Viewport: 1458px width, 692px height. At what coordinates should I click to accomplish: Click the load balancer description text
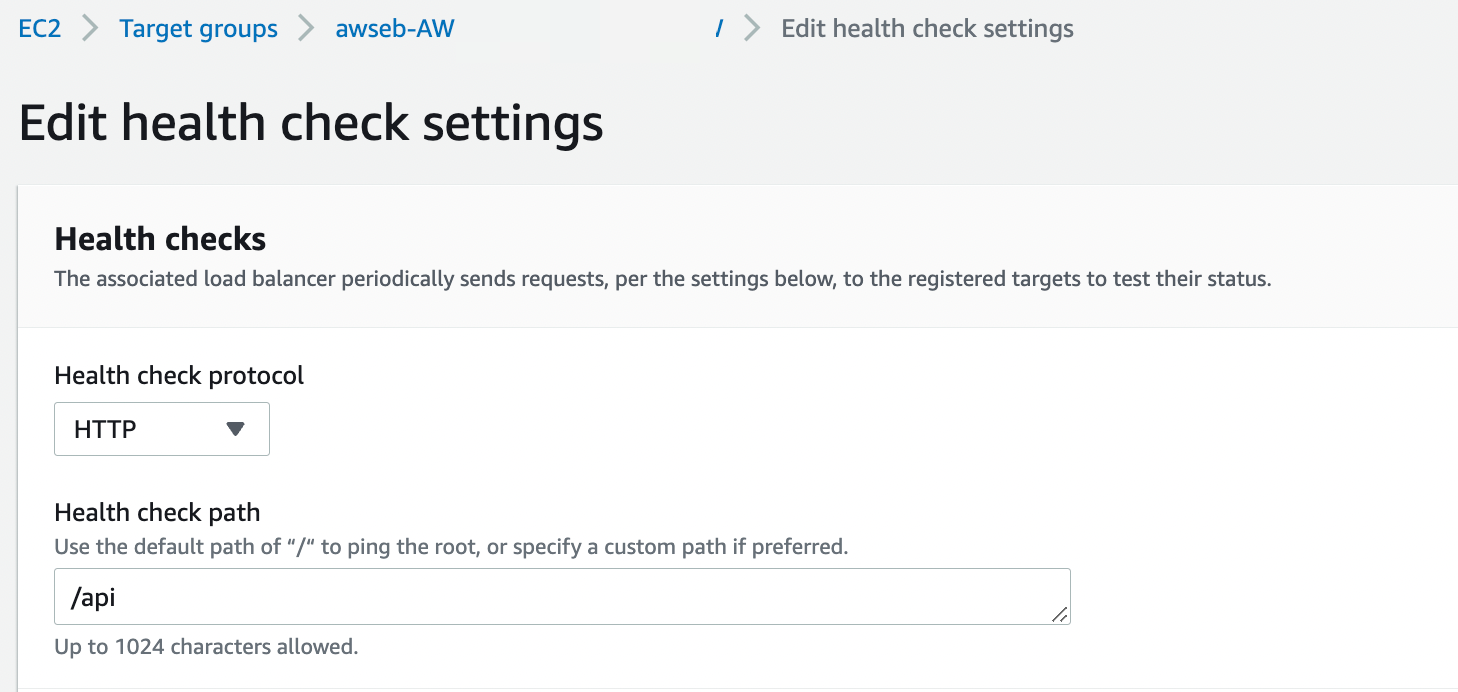[662, 279]
